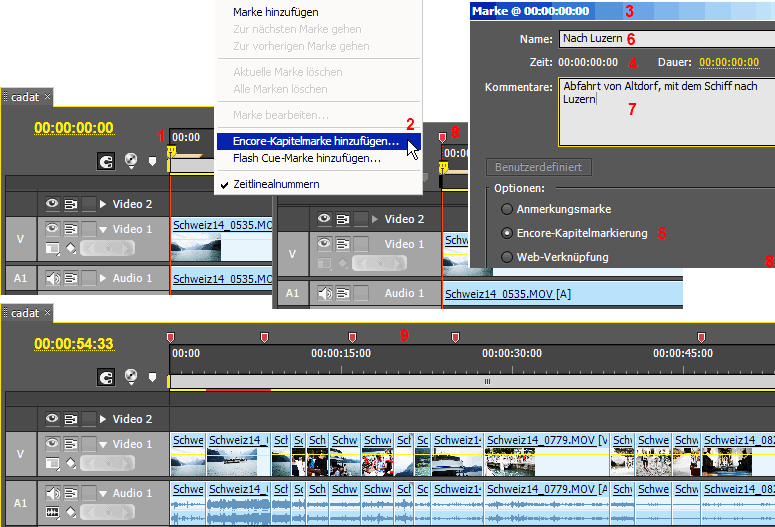Collapse Video 1 track in top-left timeline
Image resolution: width=775 pixels, height=527 pixels.
tap(103, 229)
